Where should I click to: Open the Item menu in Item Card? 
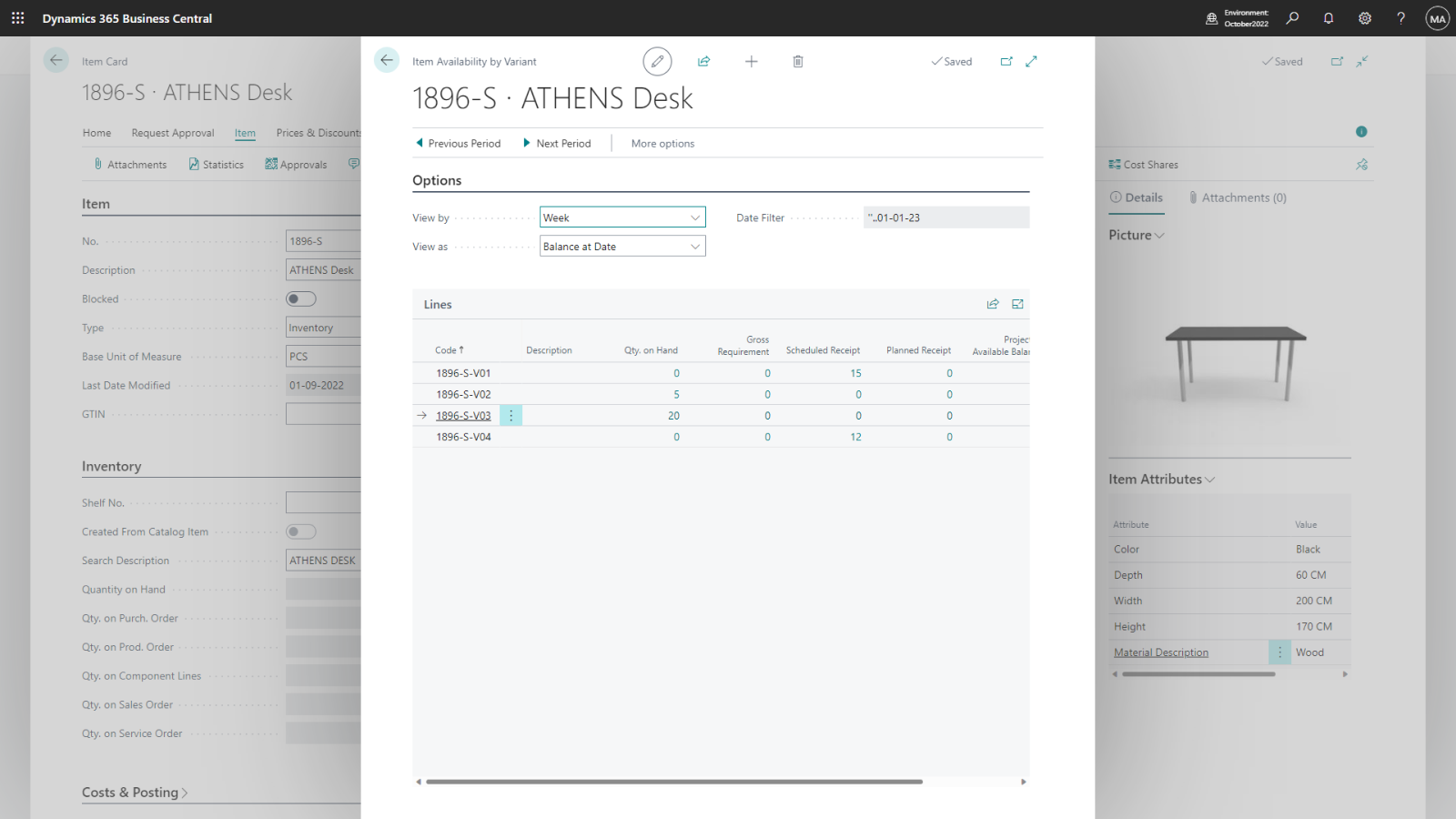click(x=245, y=133)
